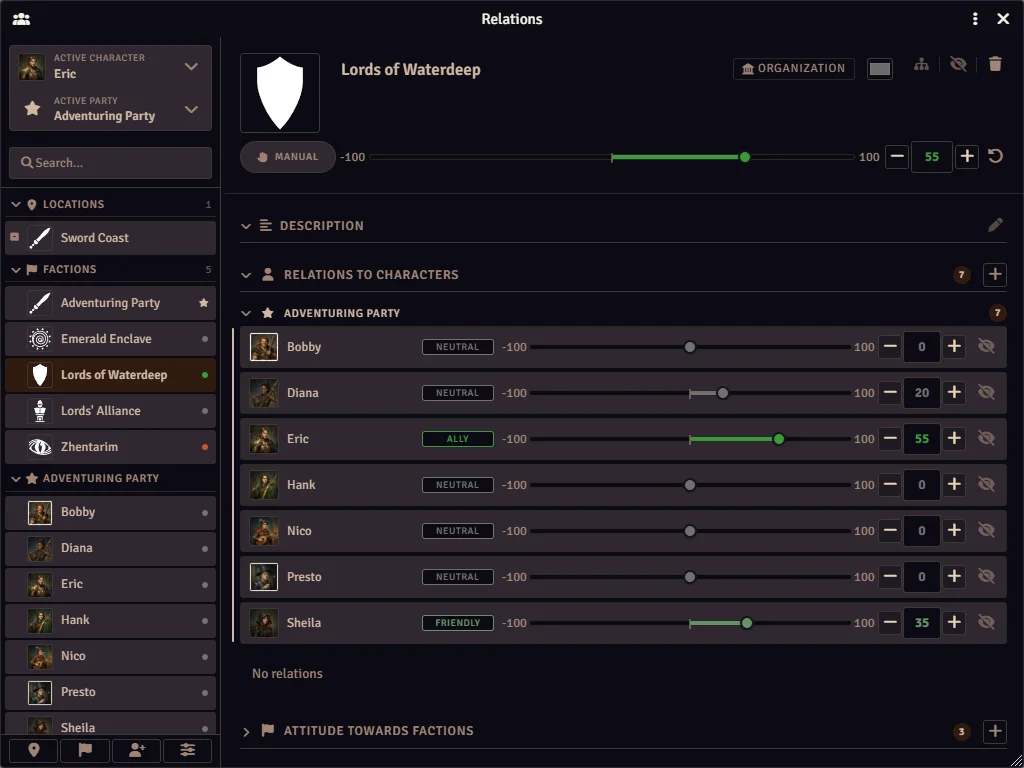Screen dimensions: 1024x768
Task: Decrease Lords of Waterdeep reputation with minus
Action: [x=897, y=157]
